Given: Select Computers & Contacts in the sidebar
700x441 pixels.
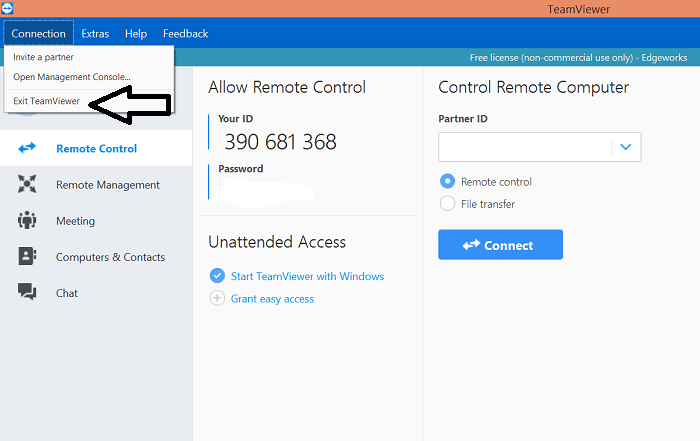Looking at the screenshot, I should tap(96, 257).
